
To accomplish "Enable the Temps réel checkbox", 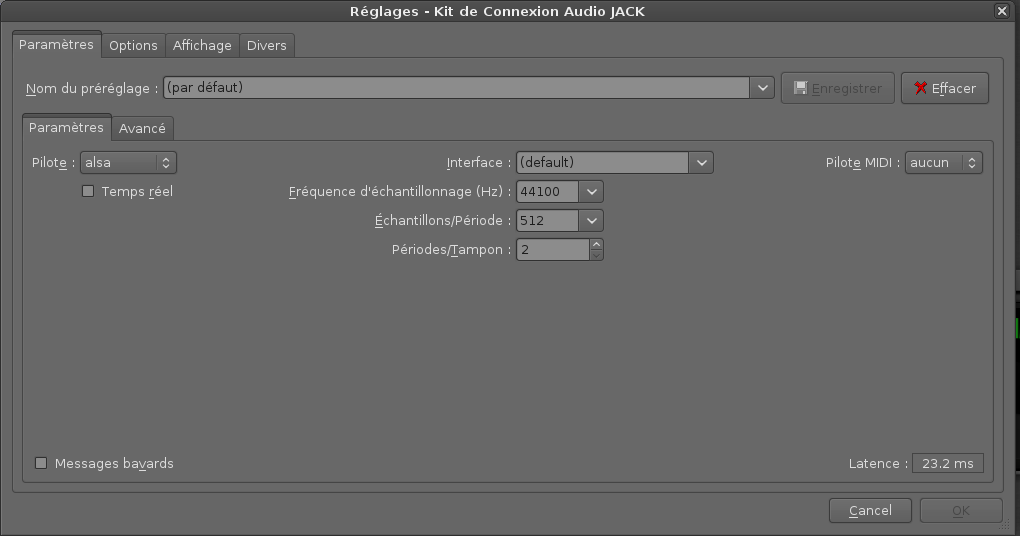I will click(88, 191).
